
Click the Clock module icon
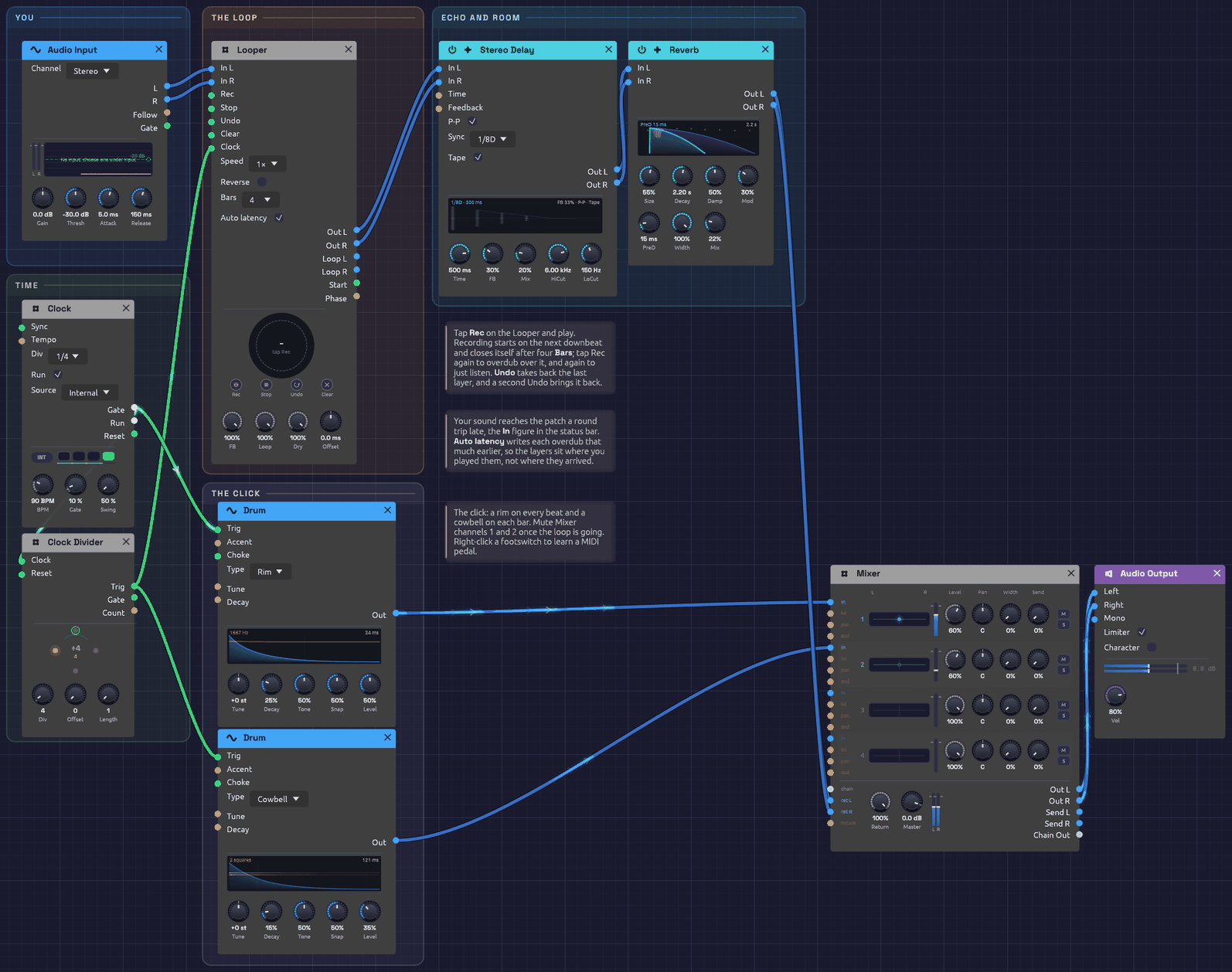tap(36, 308)
